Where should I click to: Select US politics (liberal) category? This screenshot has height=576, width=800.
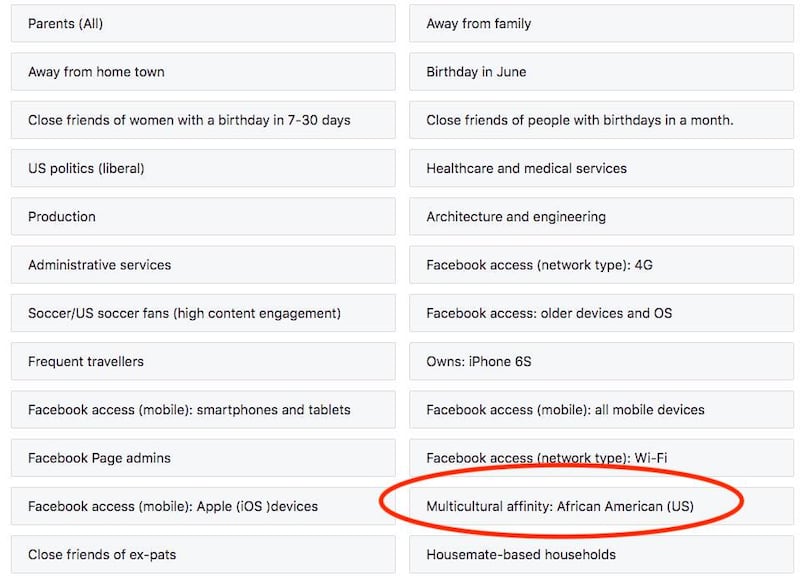coord(203,169)
